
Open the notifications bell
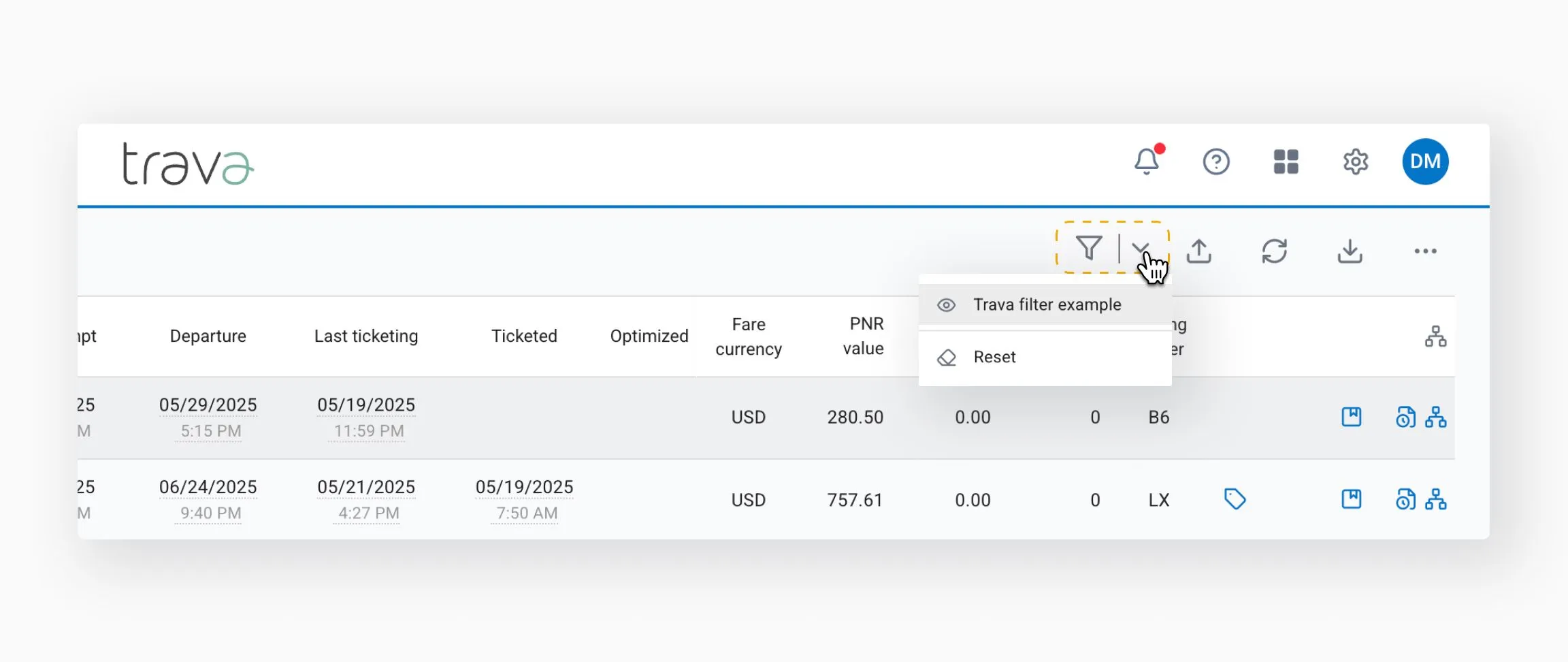pyautogui.click(x=1147, y=162)
